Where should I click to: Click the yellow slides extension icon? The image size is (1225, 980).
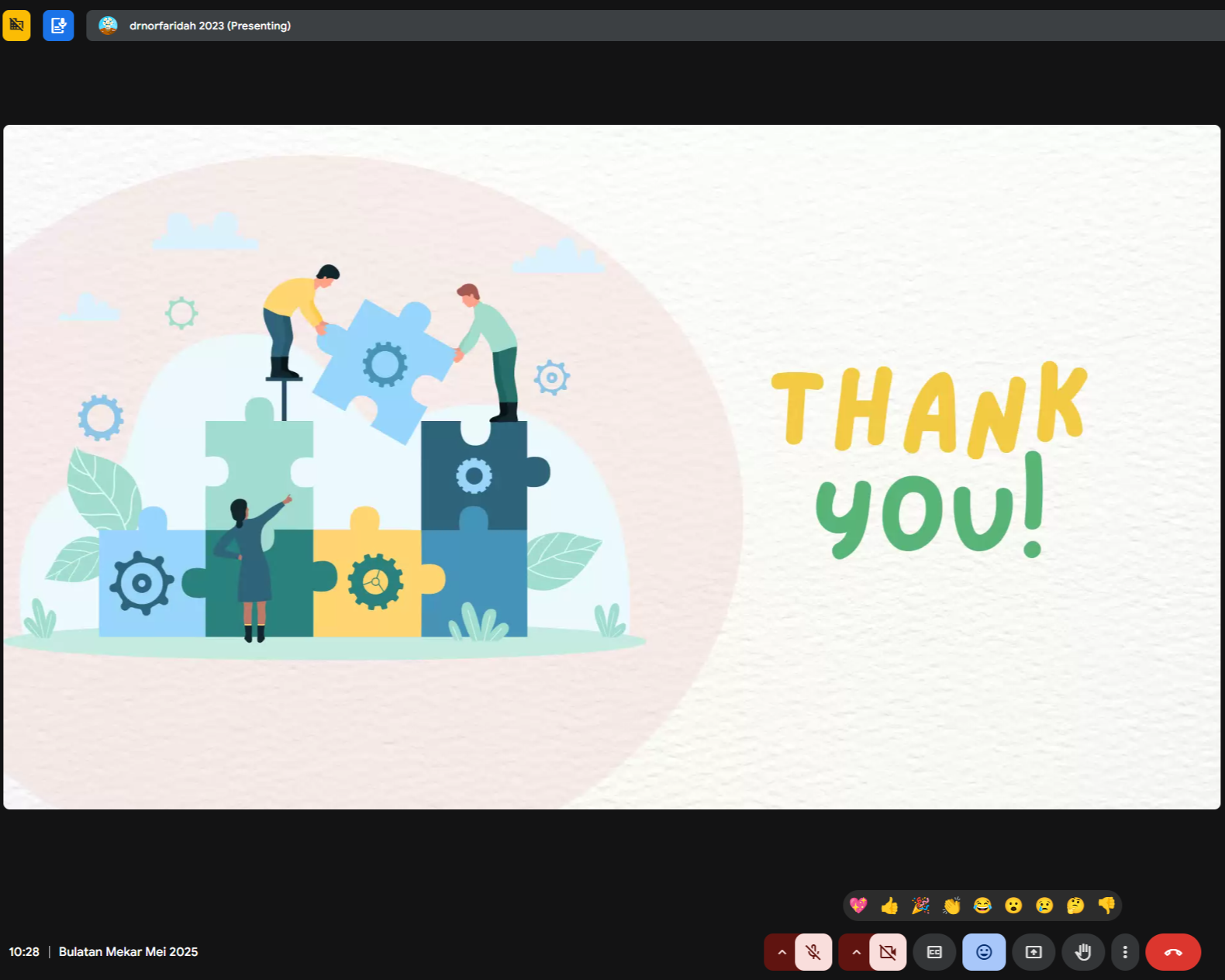[16, 26]
